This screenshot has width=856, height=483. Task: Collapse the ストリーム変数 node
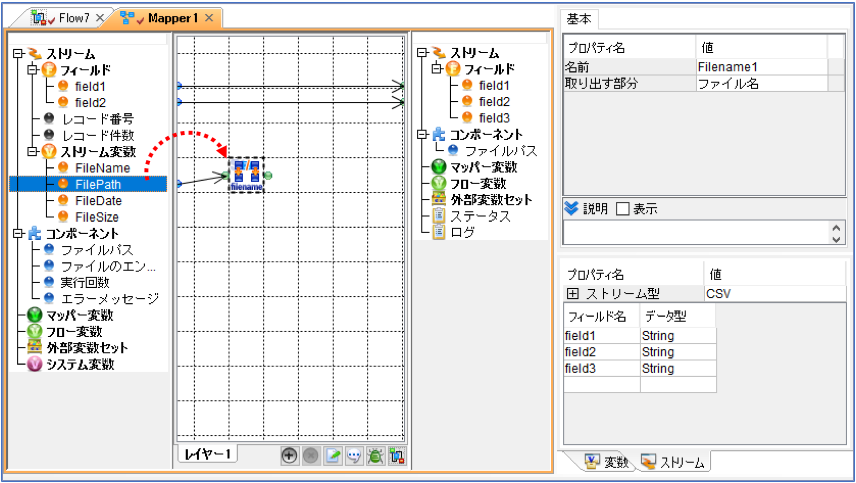click(33, 152)
